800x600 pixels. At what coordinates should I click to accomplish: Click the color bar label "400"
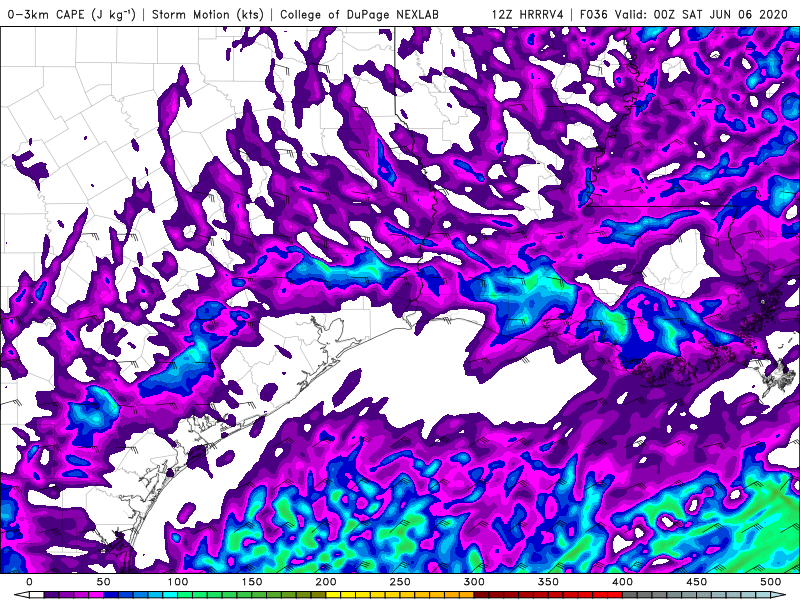pos(622,582)
